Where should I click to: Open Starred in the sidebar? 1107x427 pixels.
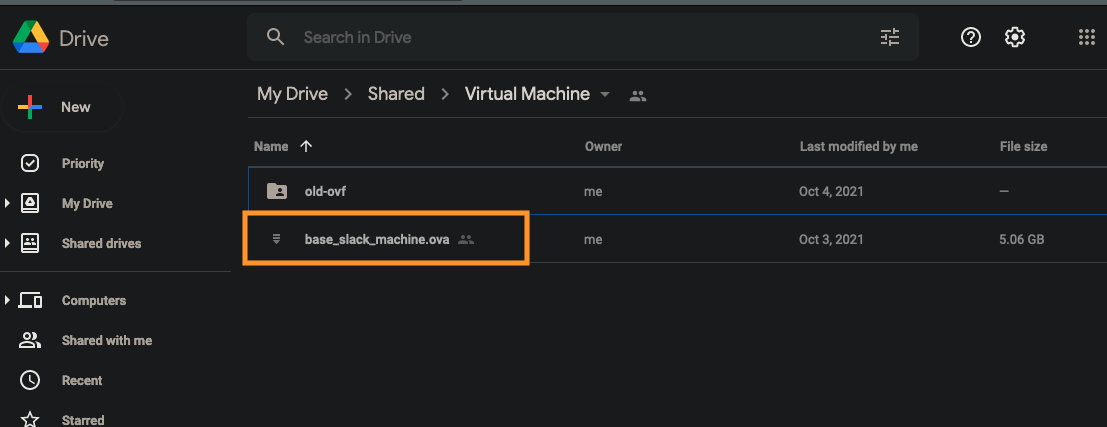[83, 421]
